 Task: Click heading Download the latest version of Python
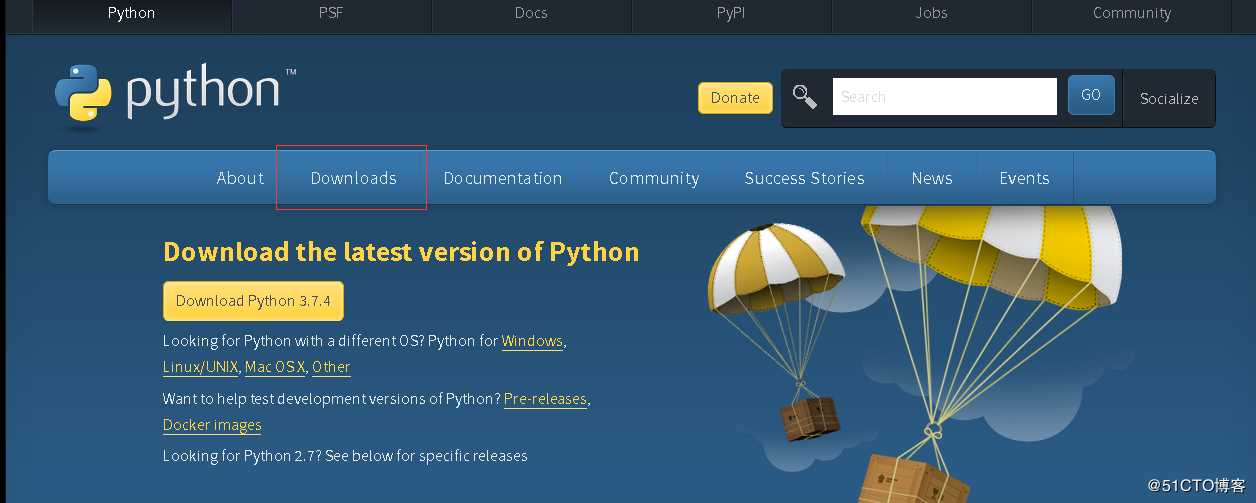[x=401, y=251]
